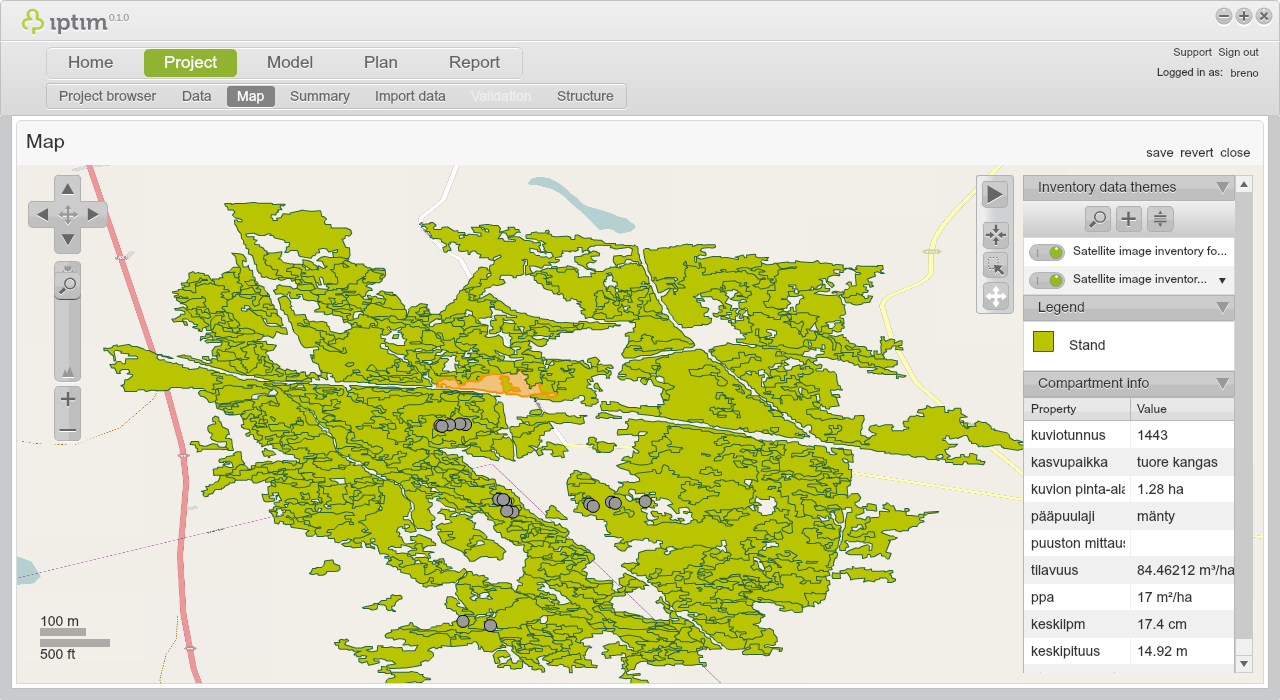Click the plus icon to add a data theme
The height and width of the screenshot is (700, 1280).
click(1129, 218)
